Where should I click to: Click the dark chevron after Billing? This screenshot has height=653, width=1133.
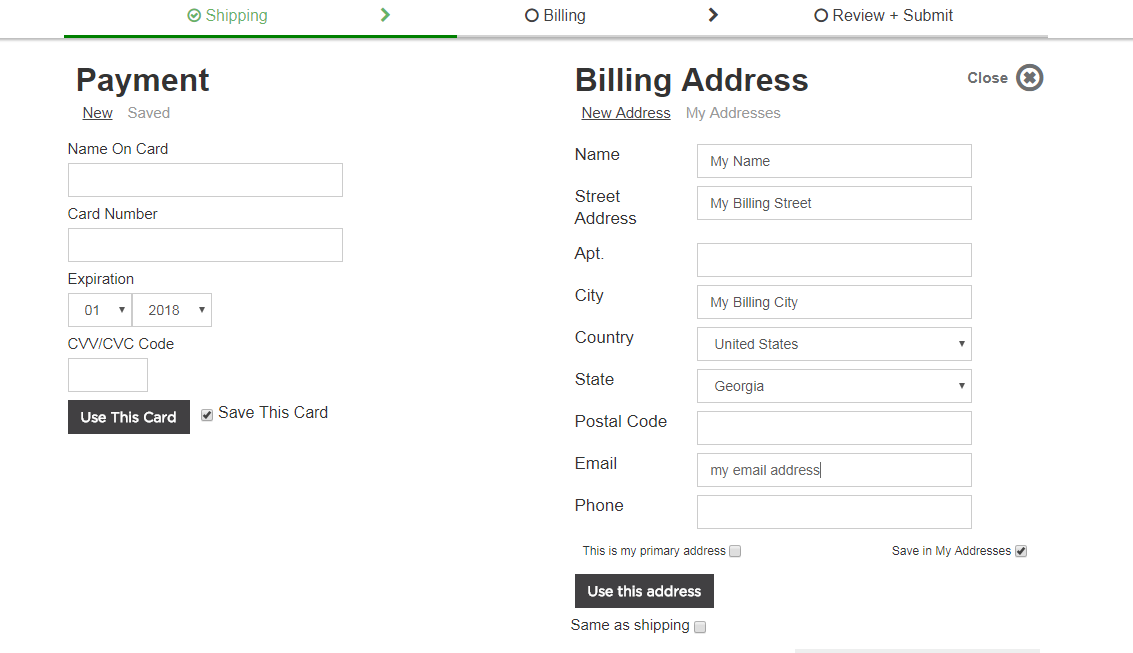tap(713, 15)
